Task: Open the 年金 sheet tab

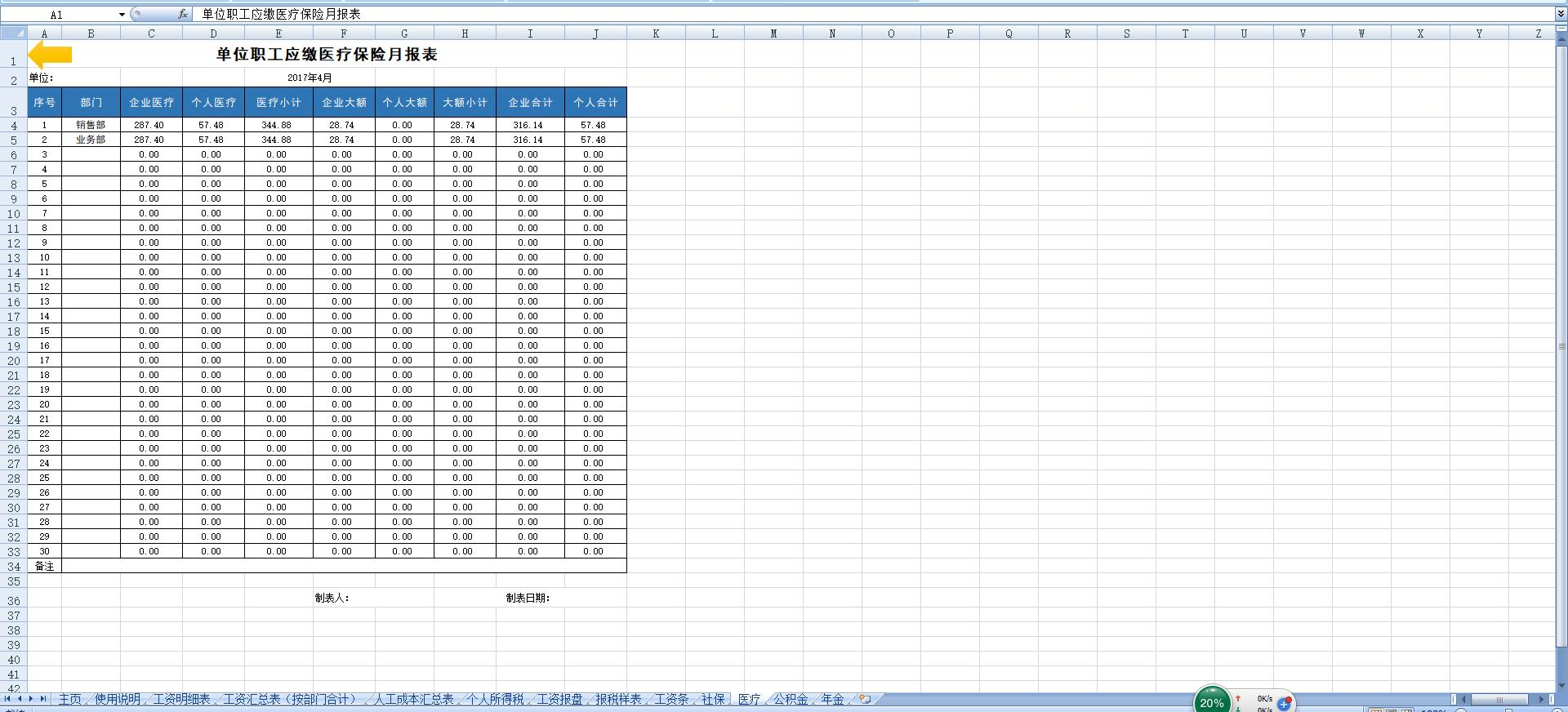Action: click(832, 699)
